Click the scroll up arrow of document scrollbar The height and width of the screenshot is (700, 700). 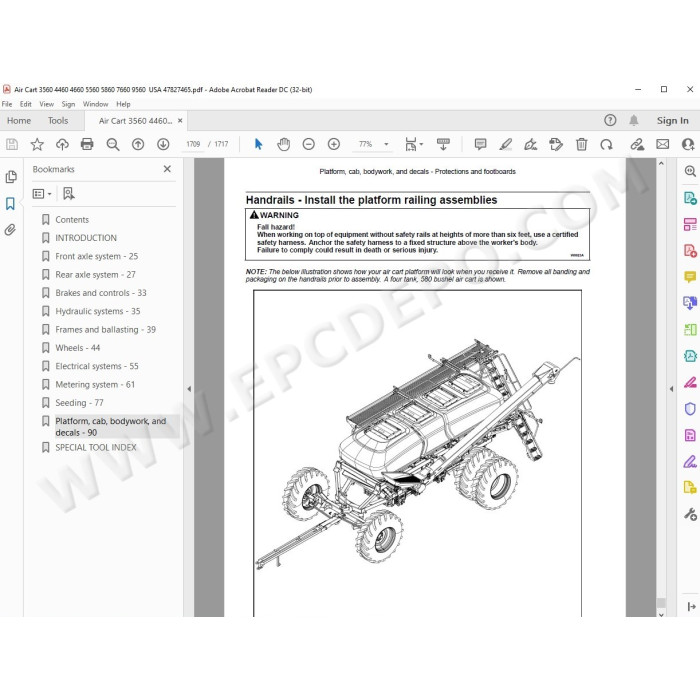[661, 164]
